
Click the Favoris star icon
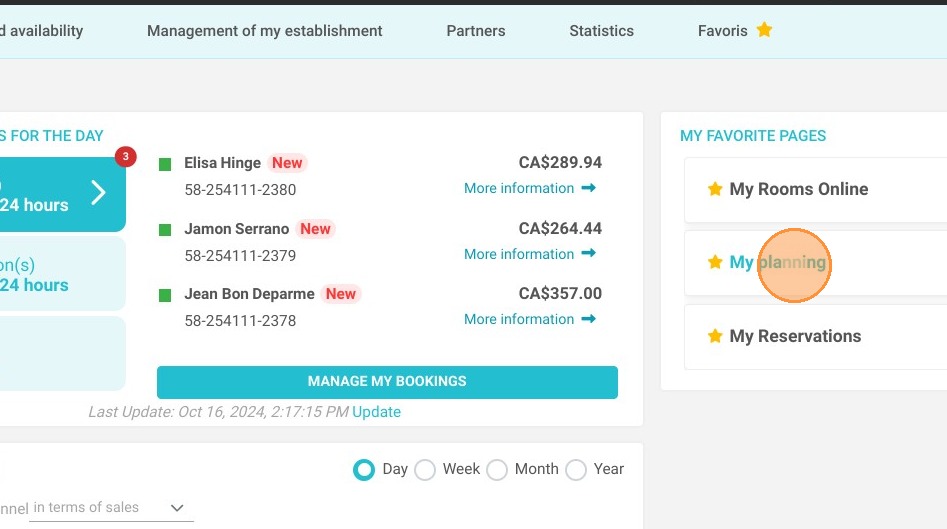coord(764,30)
